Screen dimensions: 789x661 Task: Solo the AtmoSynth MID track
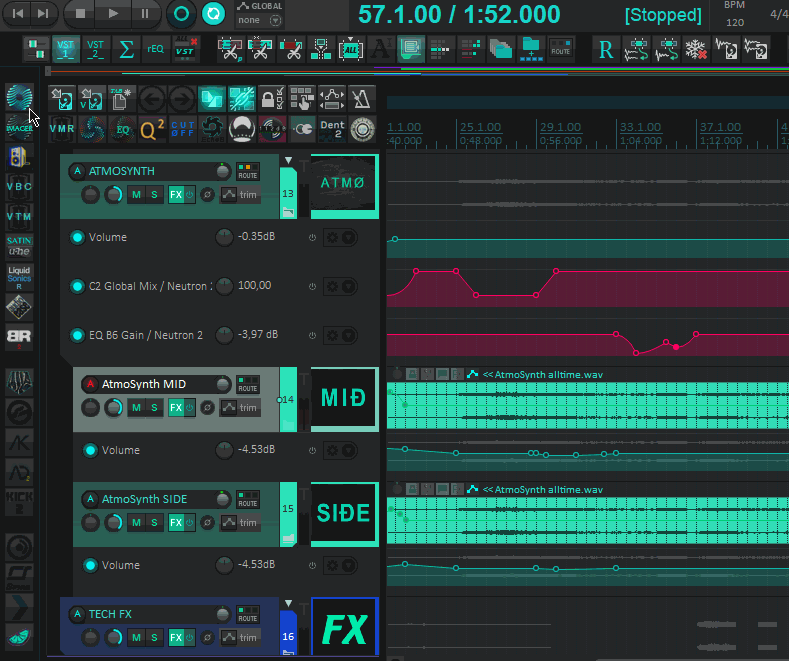pyautogui.click(x=154, y=407)
